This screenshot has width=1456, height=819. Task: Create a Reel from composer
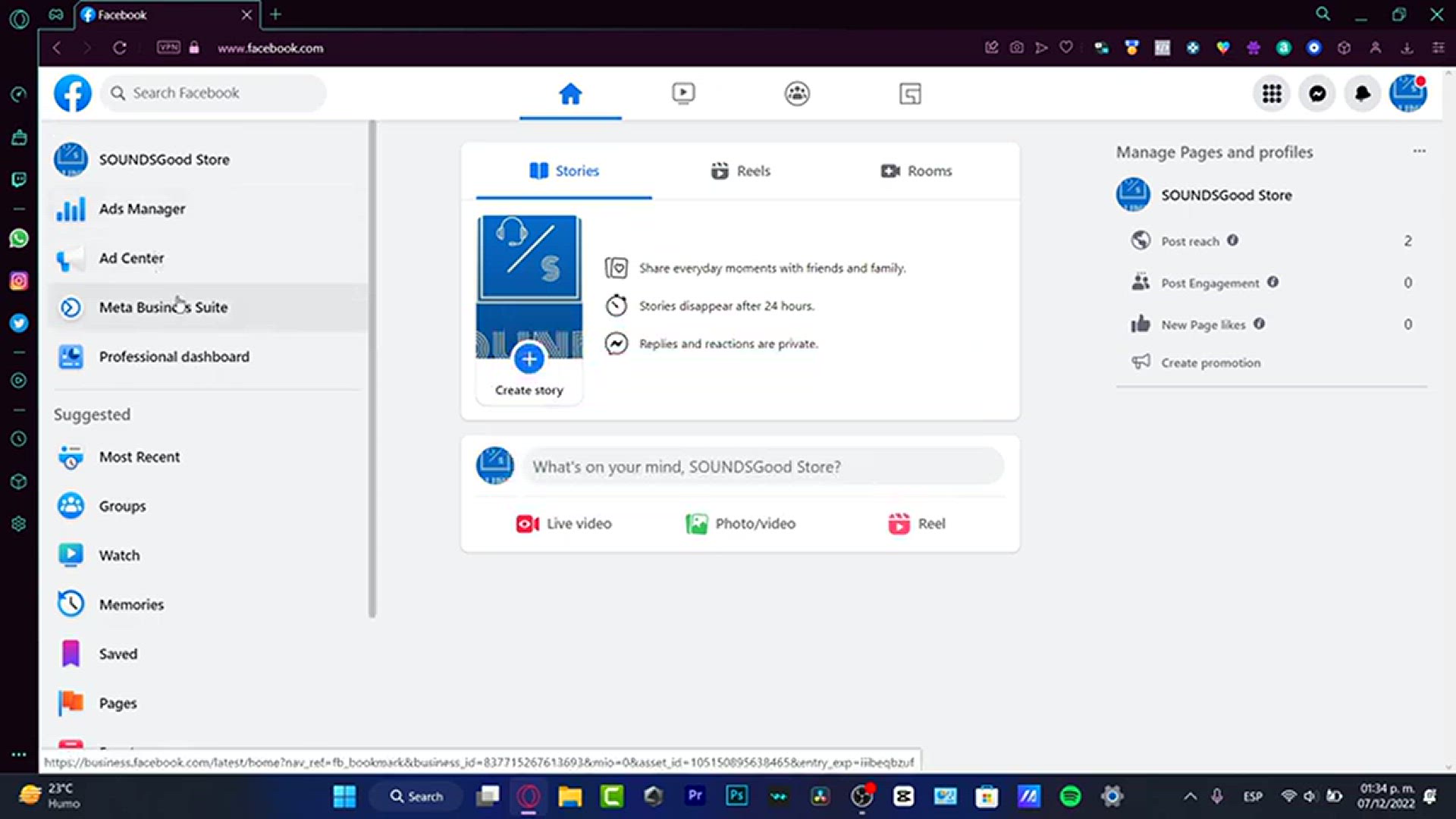(916, 524)
